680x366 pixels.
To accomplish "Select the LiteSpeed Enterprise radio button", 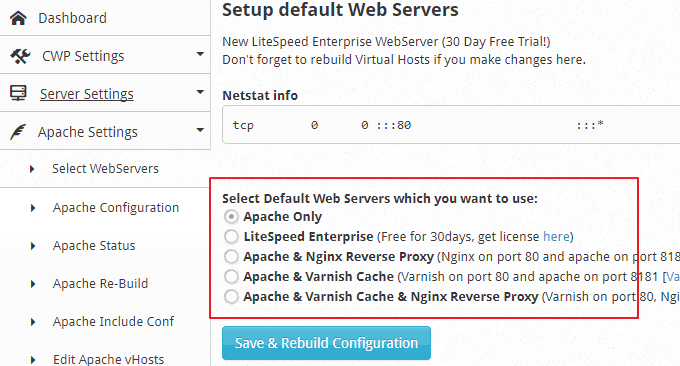I will pyautogui.click(x=231, y=236).
